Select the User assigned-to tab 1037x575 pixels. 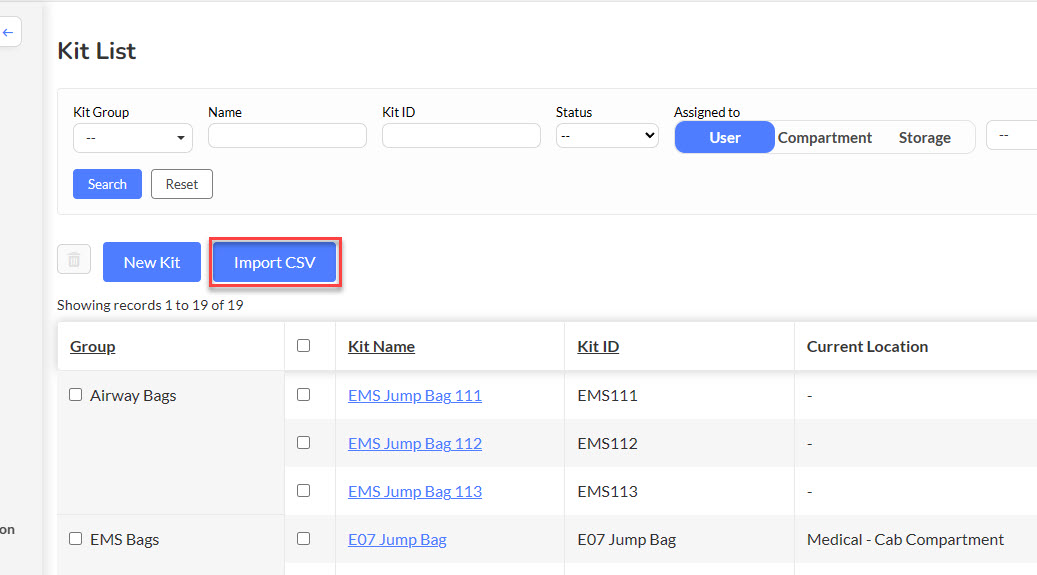tap(724, 138)
